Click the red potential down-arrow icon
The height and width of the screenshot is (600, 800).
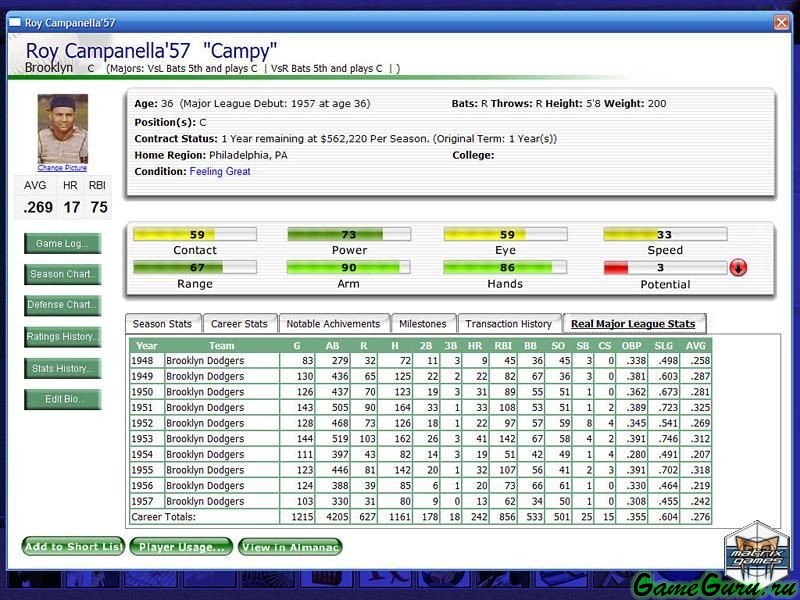point(738,267)
